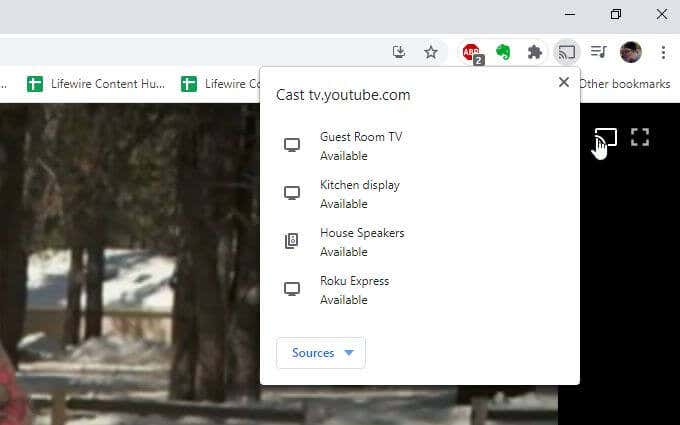Open Chrome's three-dot menu
Image resolution: width=680 pixels, height=425 pixels.
[x=662, y=52]
